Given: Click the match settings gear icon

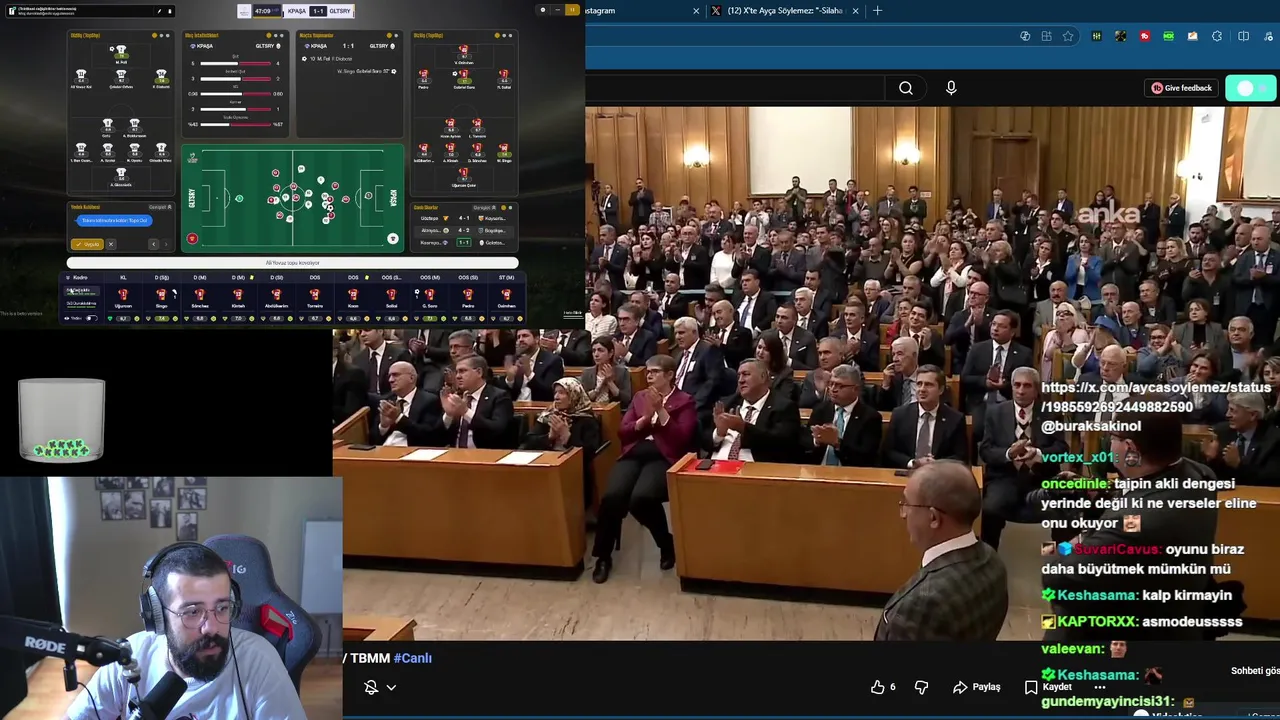Looking at the screenshot, I should (543, 10).
